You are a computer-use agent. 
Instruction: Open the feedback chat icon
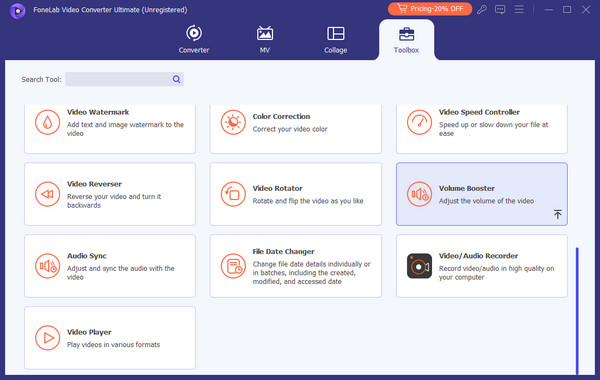point(500,9)
